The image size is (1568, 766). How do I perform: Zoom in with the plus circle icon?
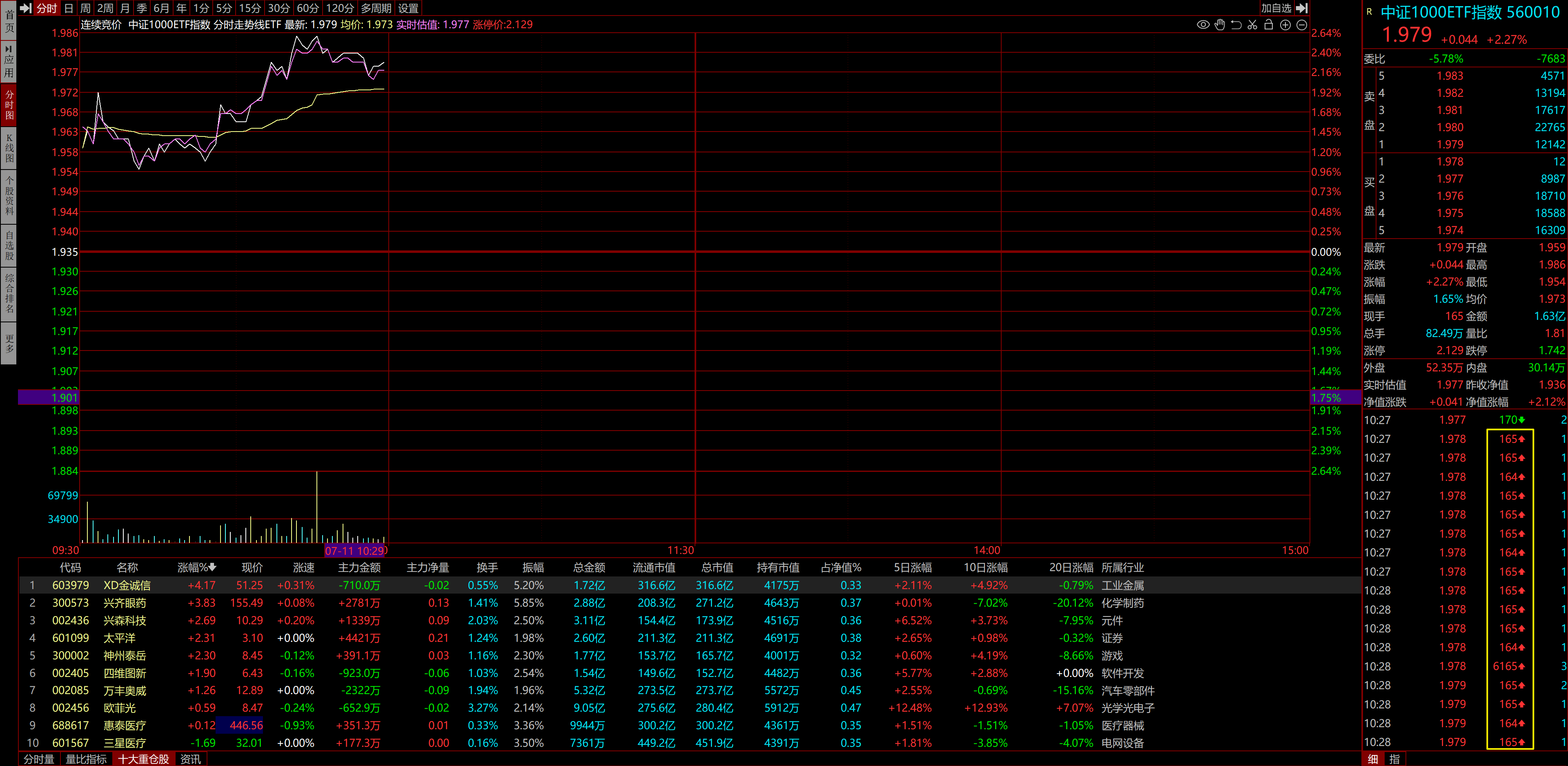point(1285,25)
